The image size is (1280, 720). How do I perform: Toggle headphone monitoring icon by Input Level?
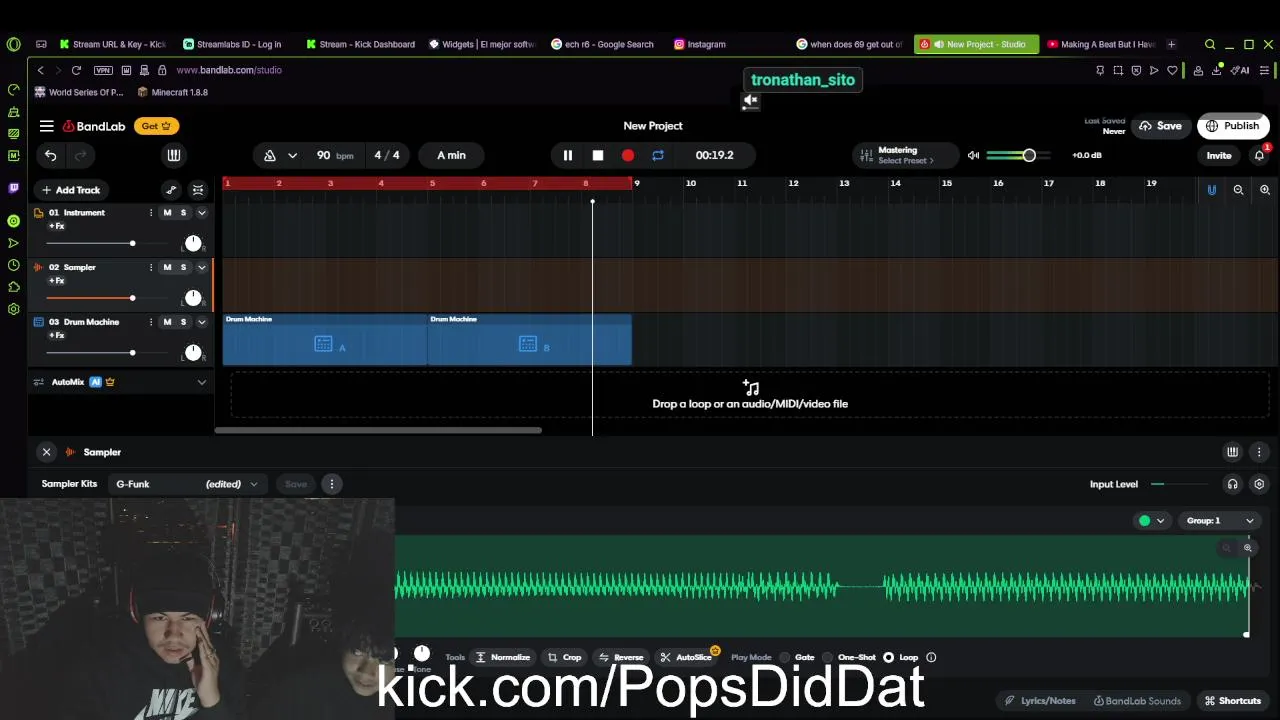1232,484
